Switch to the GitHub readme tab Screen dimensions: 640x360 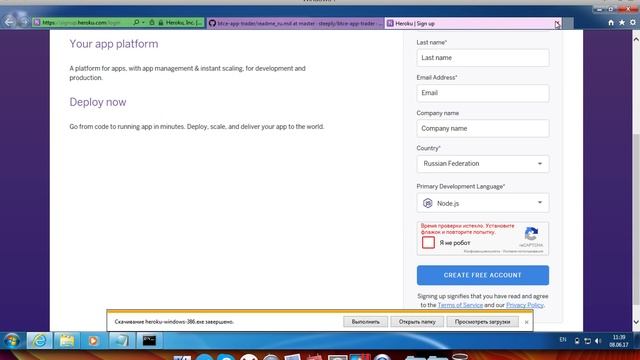tap(296, 23)
